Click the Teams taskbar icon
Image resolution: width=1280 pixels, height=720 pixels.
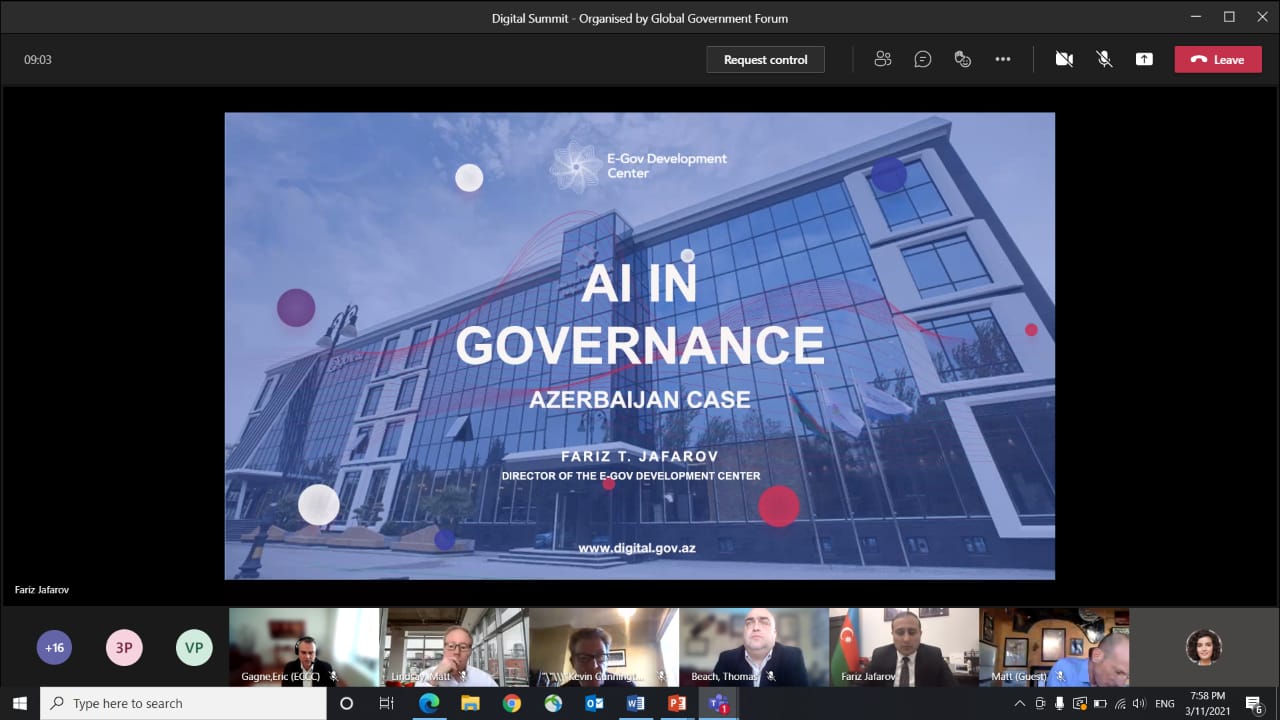point(718,703)
